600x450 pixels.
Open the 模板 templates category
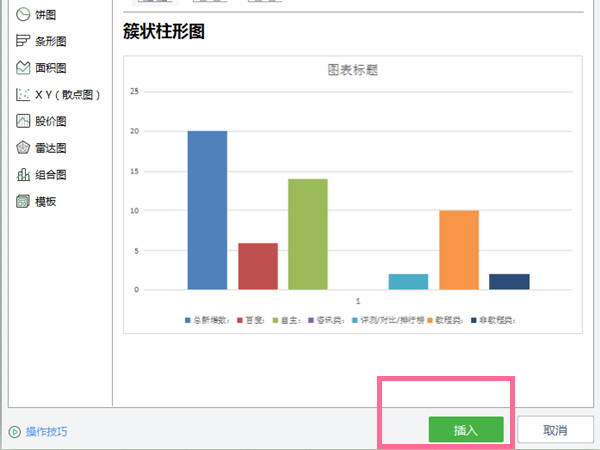click(40, 201)
